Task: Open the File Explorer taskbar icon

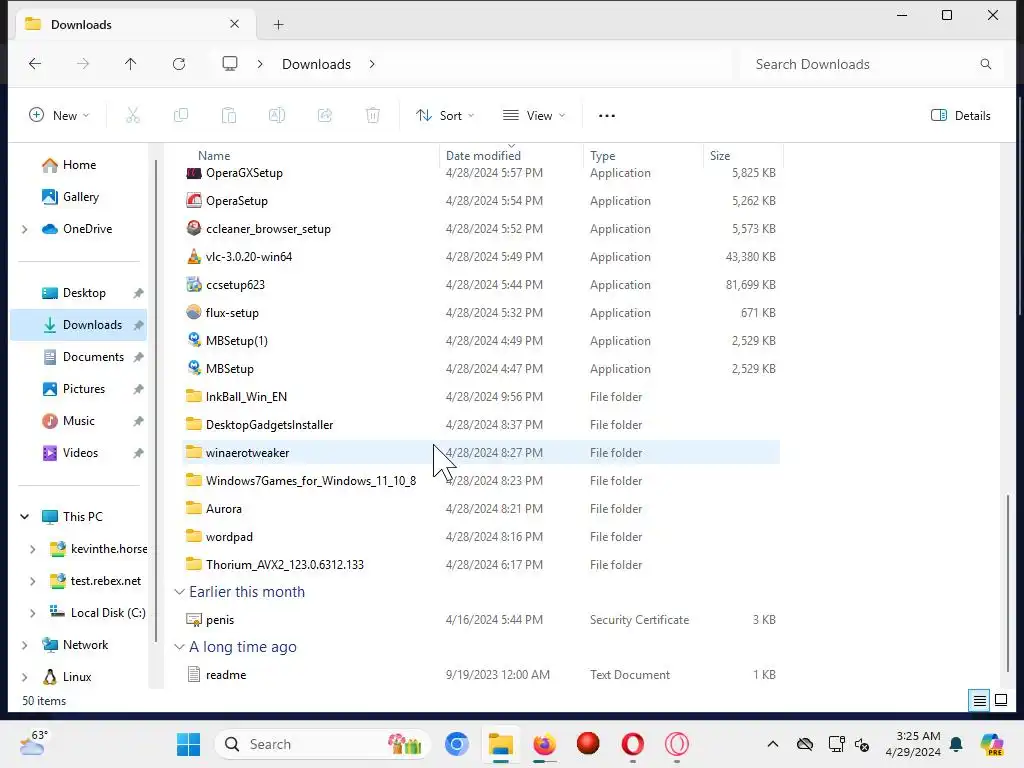Action: coord(500,744)
